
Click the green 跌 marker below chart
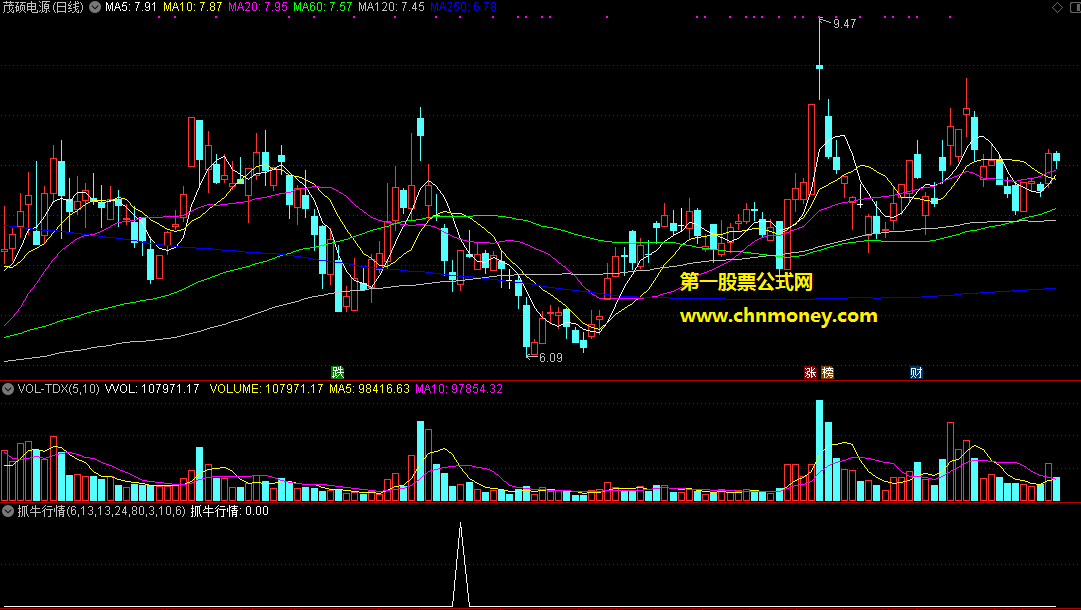(x=337, y=372)
